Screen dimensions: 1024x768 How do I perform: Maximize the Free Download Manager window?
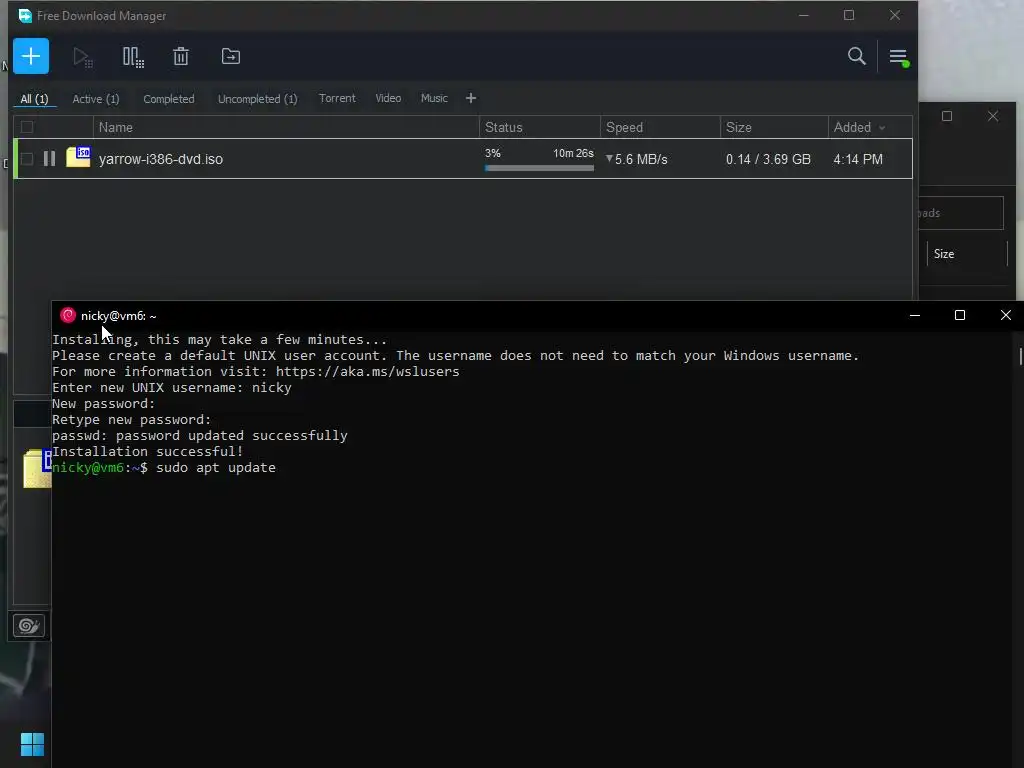point(849,15)
